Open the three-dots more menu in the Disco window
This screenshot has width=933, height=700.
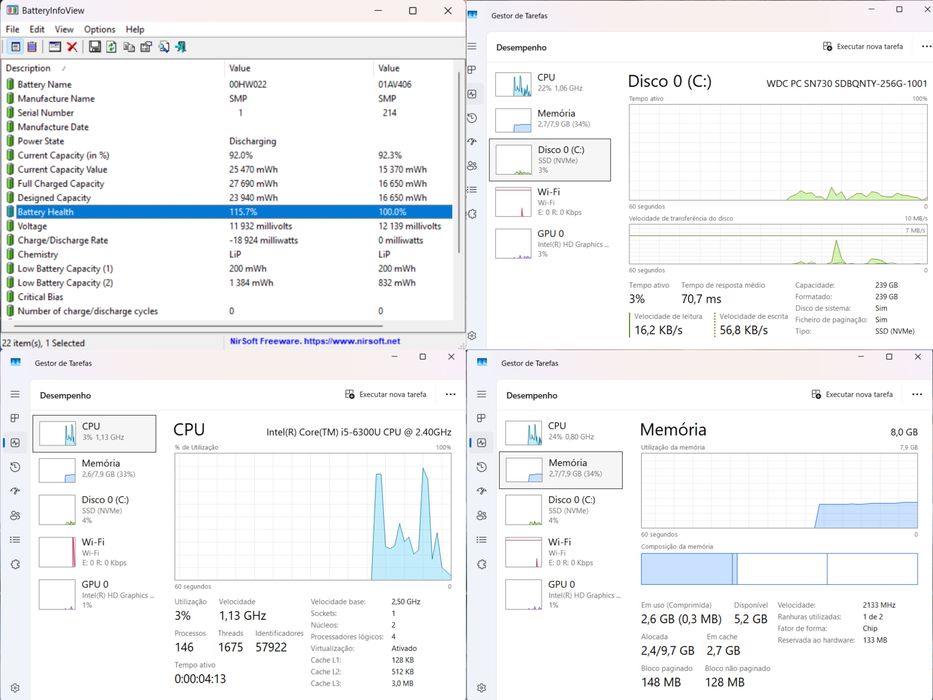pyautogui.click(x=926, y=46)
